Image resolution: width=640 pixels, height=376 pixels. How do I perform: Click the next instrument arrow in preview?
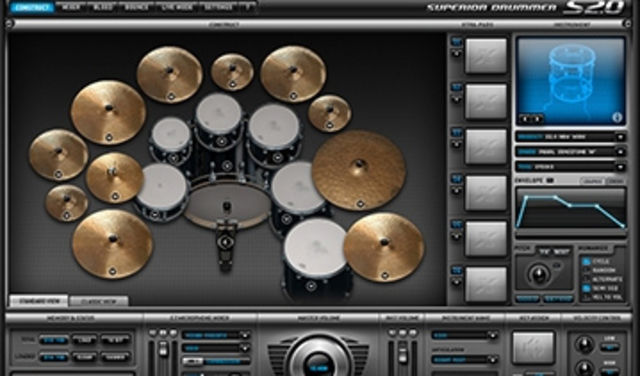pos(537,119)
